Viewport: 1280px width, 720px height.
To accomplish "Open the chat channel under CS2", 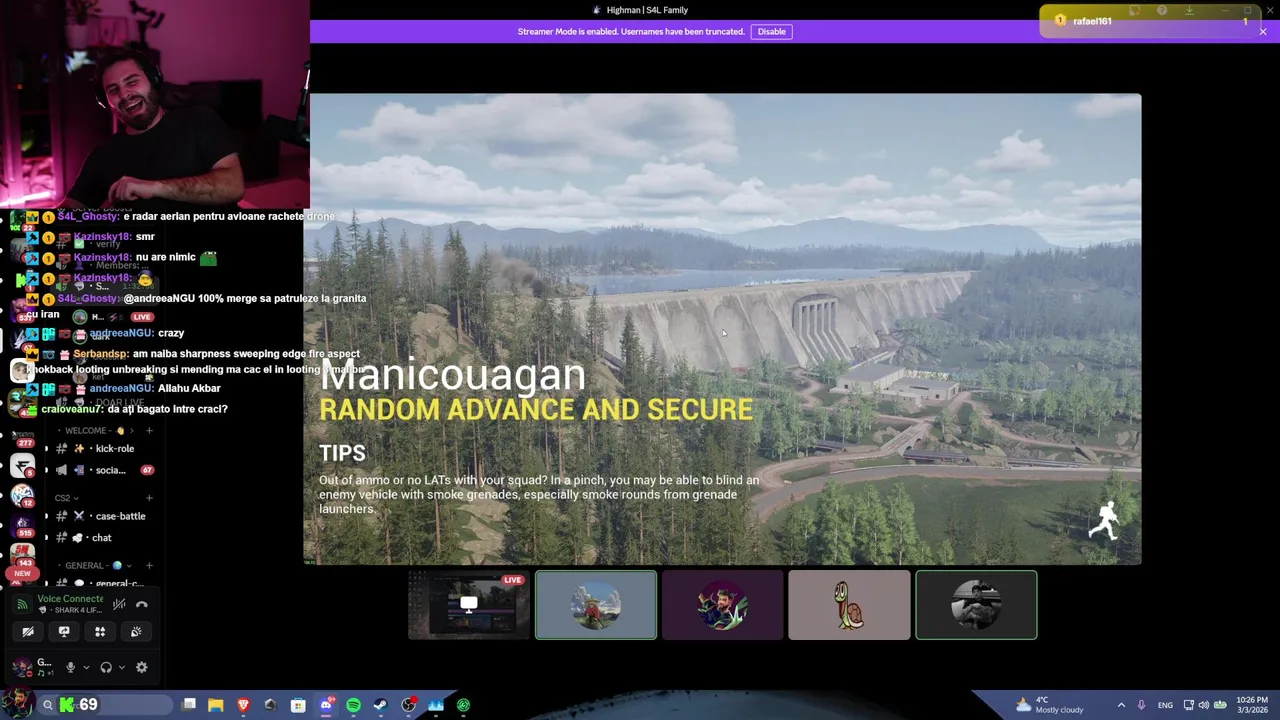I will point(105,538).
